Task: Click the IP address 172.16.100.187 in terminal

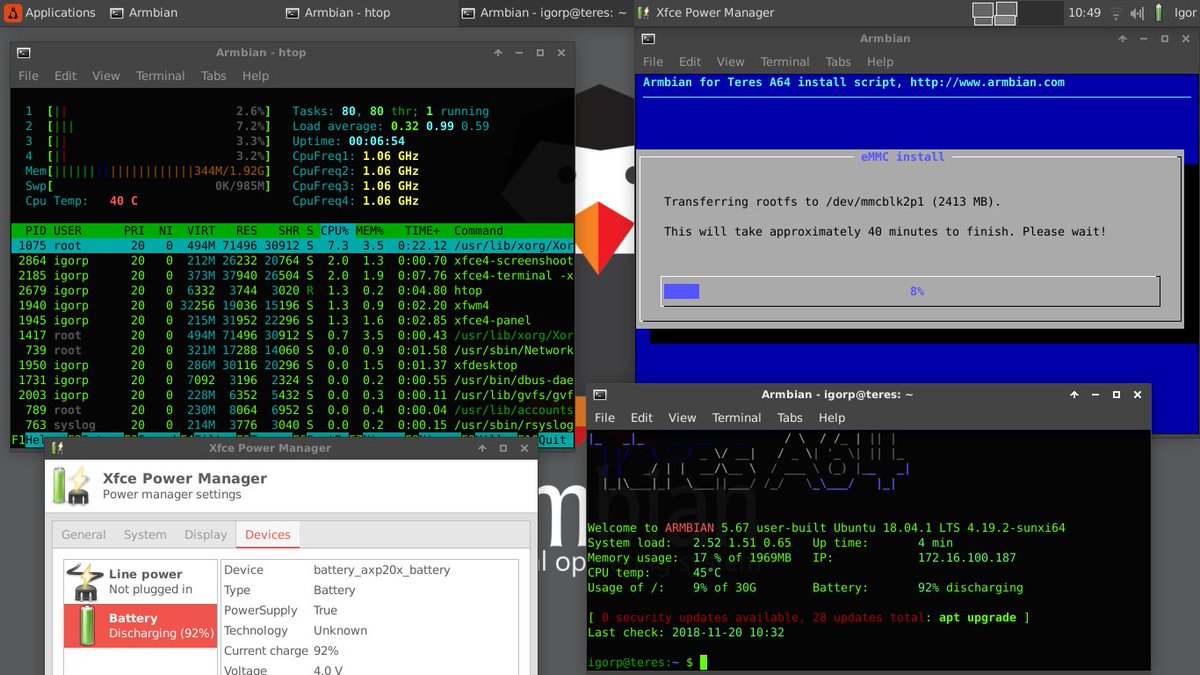Action: (967, 558)
